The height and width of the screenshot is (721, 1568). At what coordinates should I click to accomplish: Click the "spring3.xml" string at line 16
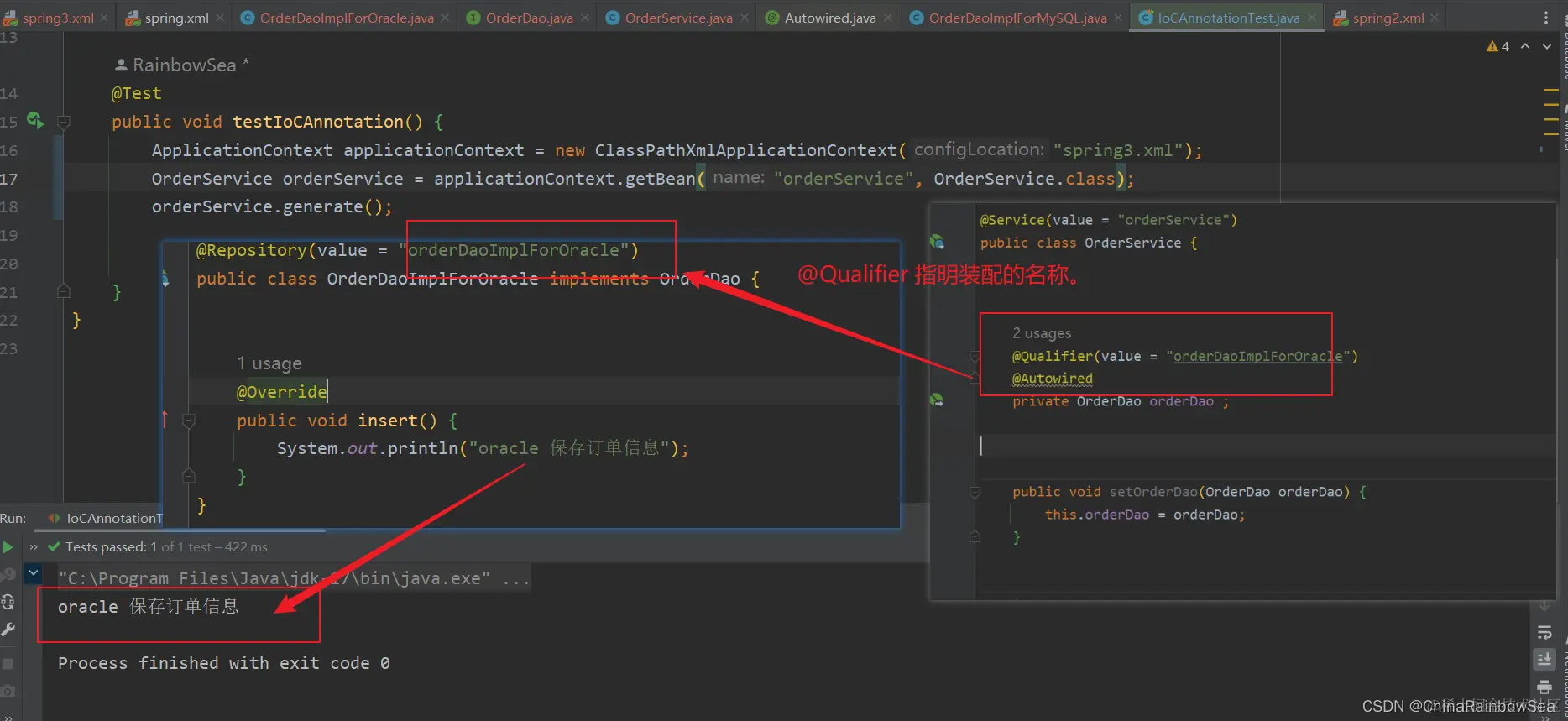(x=1118, y=150)
